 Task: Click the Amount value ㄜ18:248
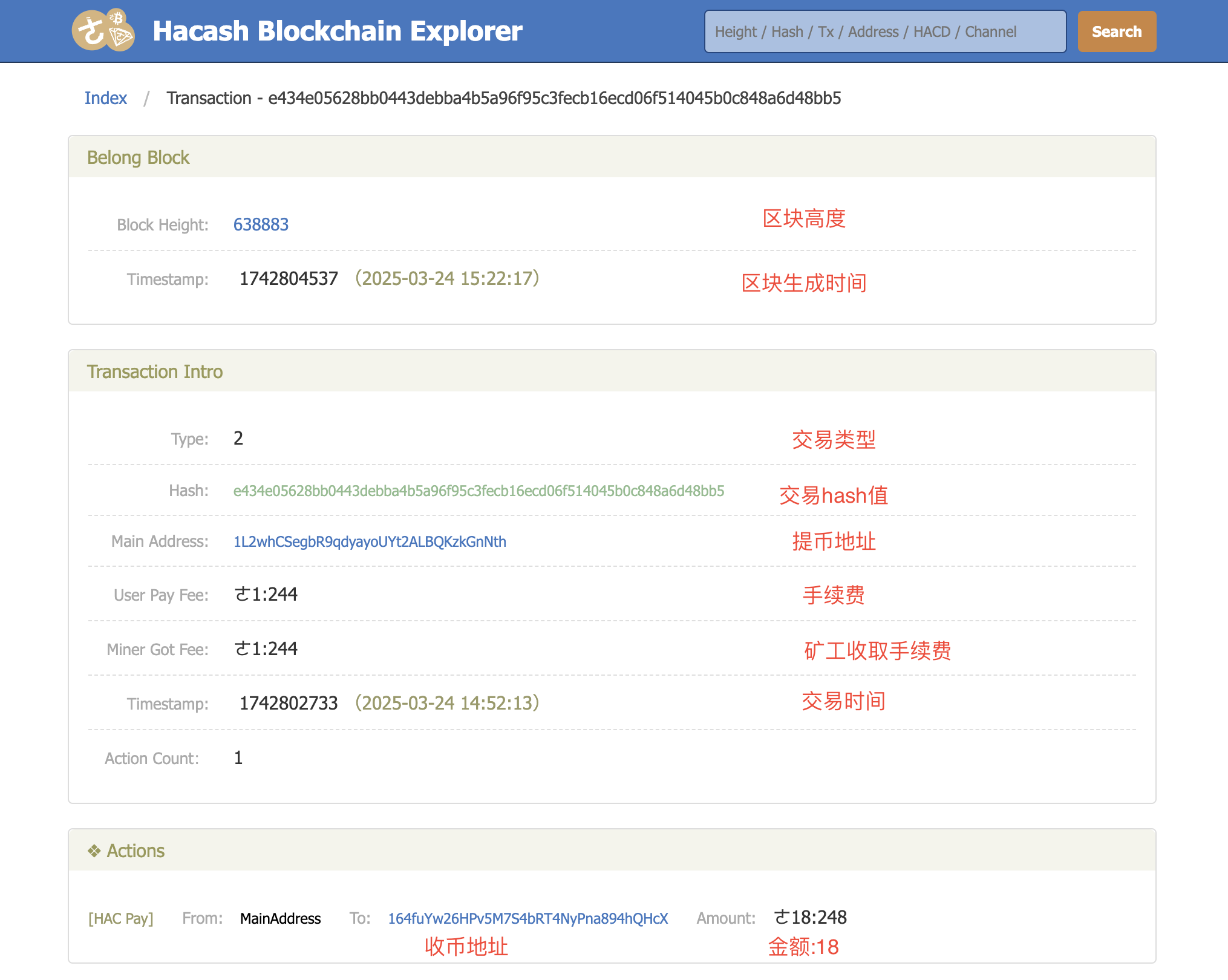click(x=810, y=918)
